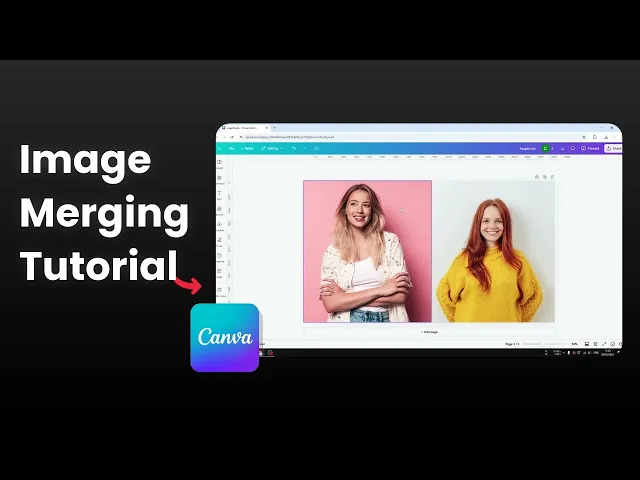Image resolution: width=640 pixels, height=480 pixels.
Task: Click the Share button
Action: click(x=613, y=149)
